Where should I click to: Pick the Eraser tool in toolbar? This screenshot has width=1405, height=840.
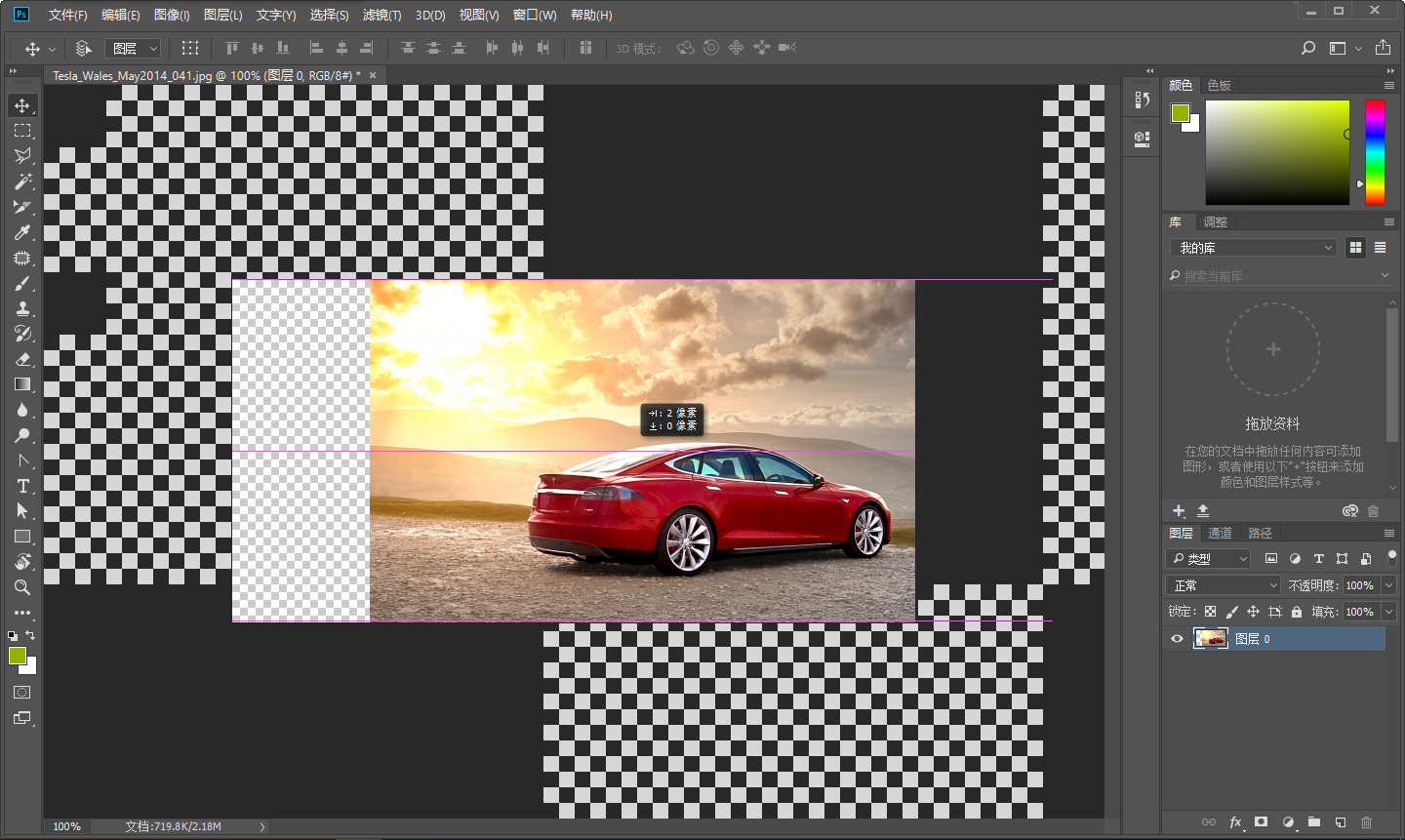(22, 359)
